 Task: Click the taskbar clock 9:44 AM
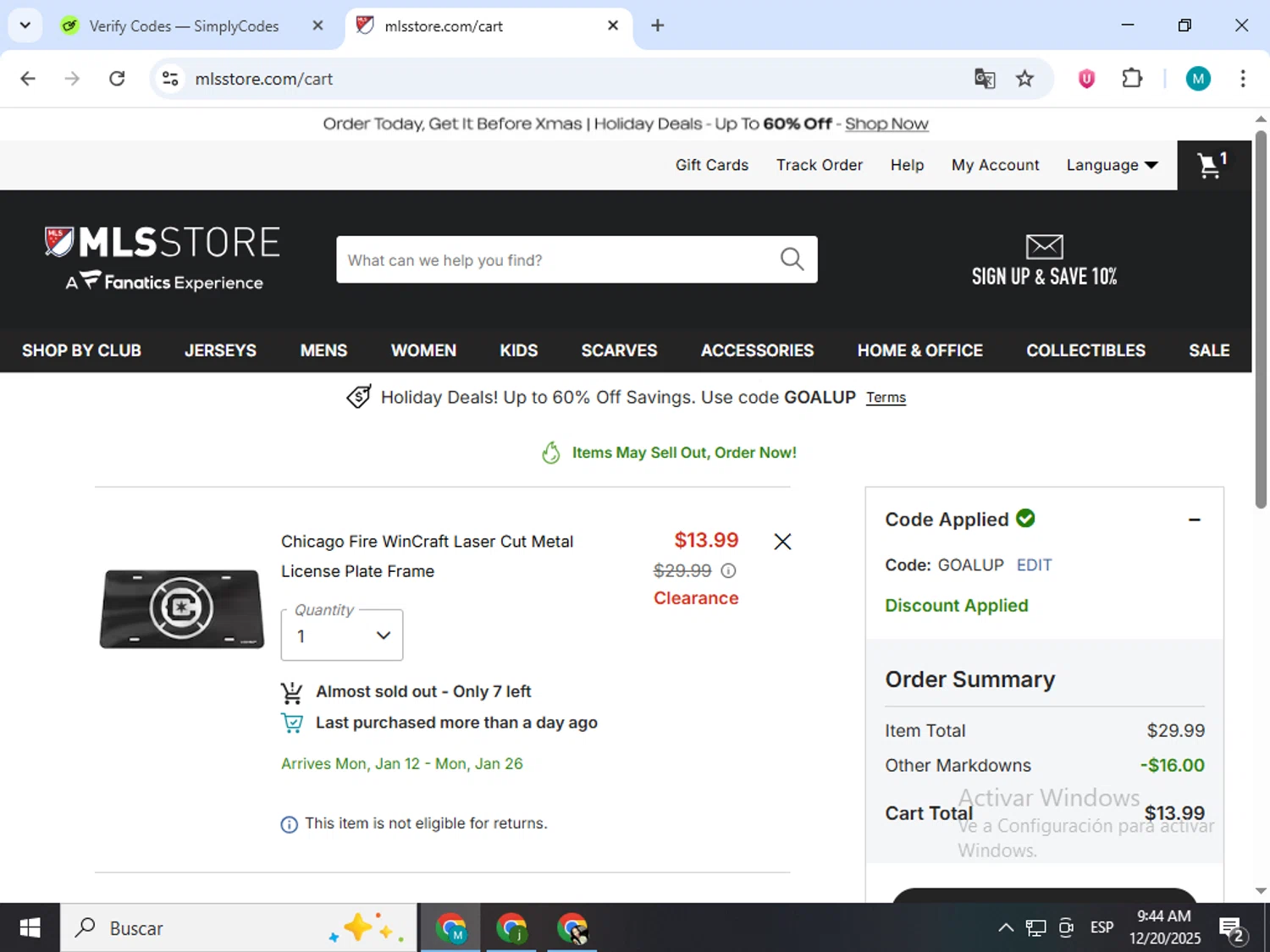coord(1164,916)
